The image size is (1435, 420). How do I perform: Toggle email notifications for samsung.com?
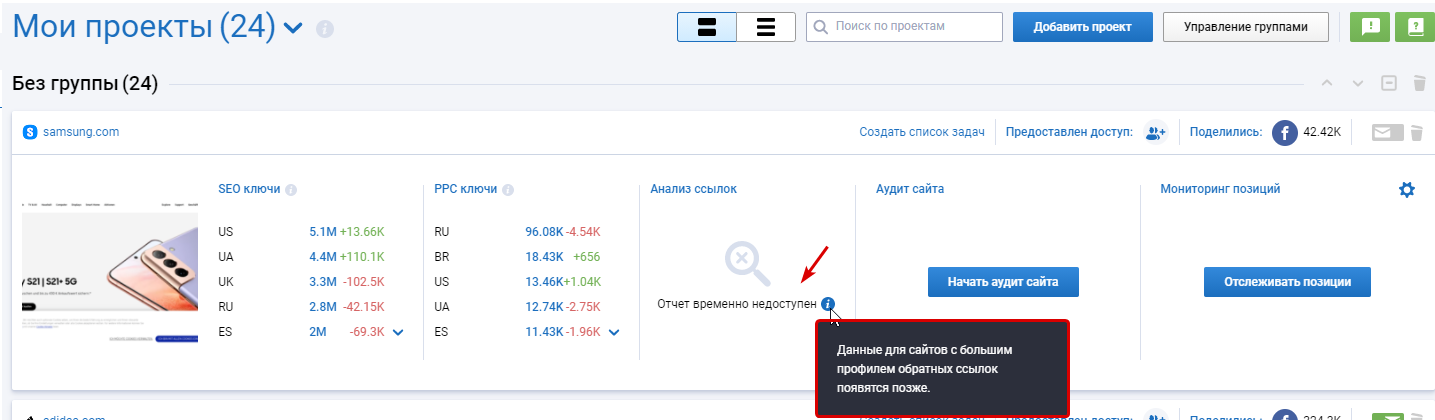click(x=1387, y=132)
